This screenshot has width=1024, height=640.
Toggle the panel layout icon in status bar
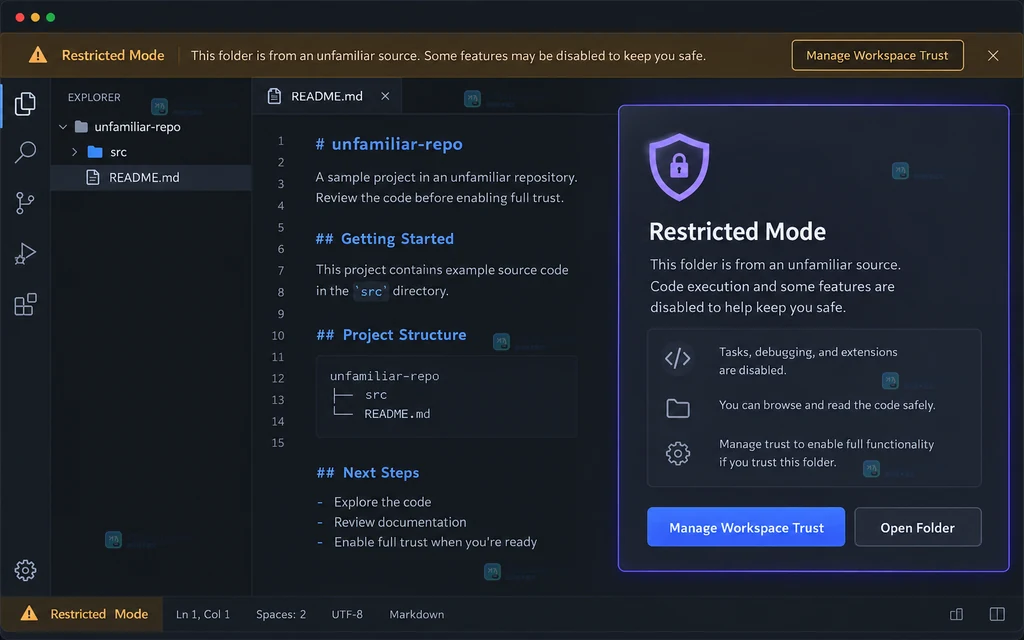[x=956, y=614]
